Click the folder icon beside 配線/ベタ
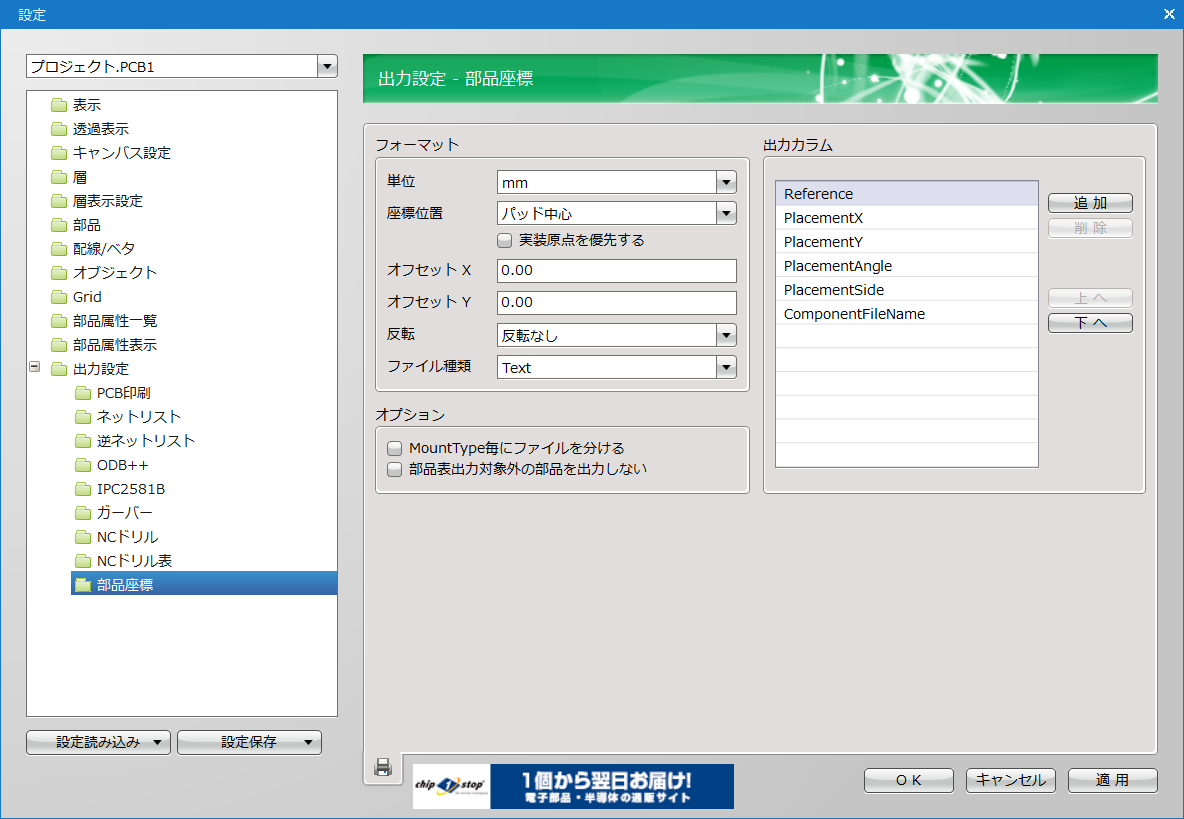Screen dimensions: 1184x819 coord(59,249)
